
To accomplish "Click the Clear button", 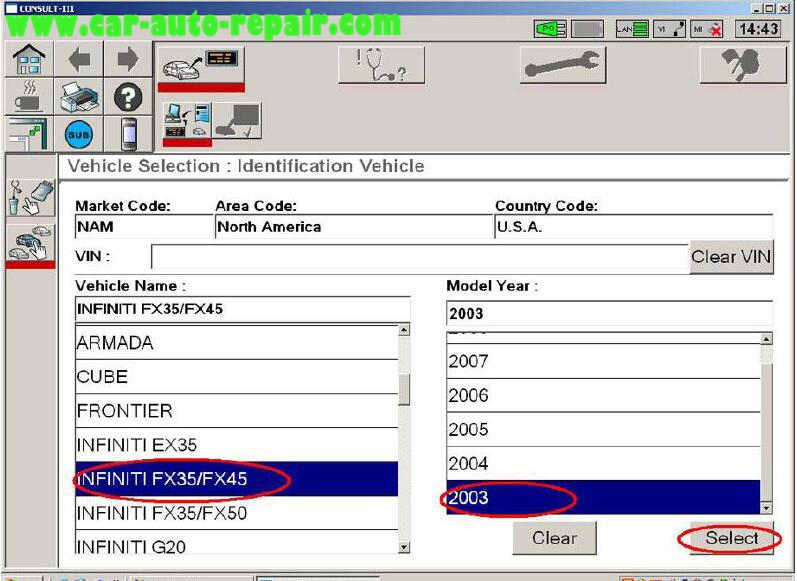I will (554, 538).
